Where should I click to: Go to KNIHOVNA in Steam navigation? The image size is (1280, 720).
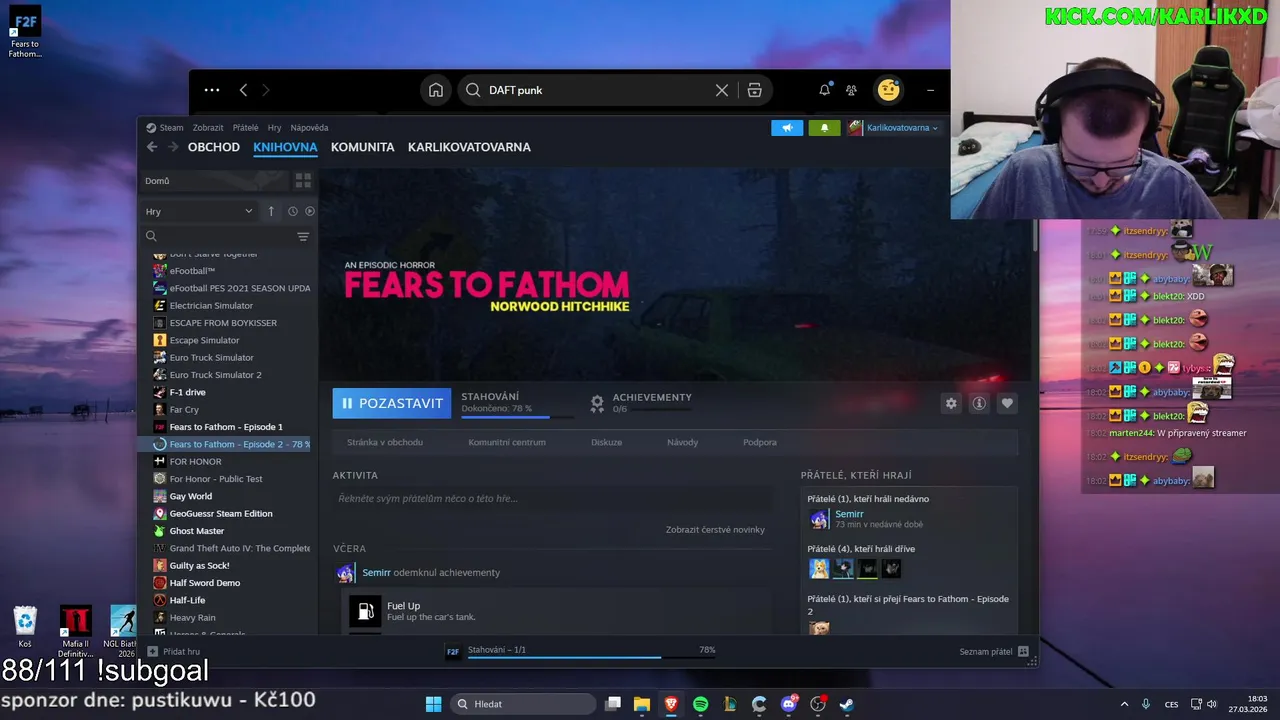pos(285,147)
